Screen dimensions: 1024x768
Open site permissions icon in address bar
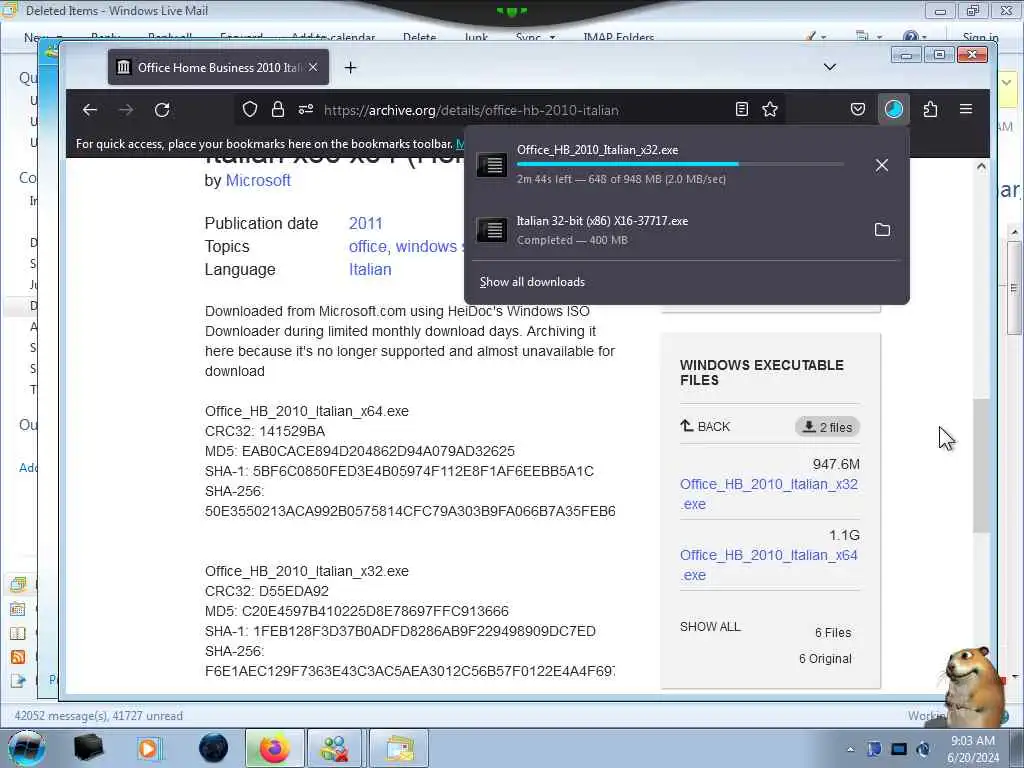306,110
